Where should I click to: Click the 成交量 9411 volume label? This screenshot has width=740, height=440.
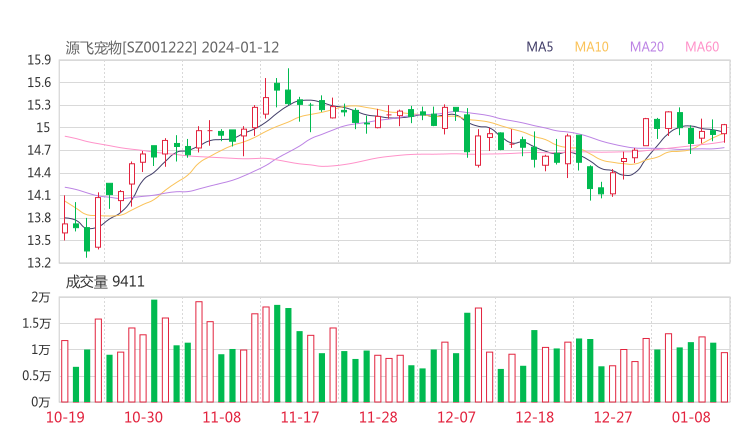pyautogui.click(x=105, y=282)
